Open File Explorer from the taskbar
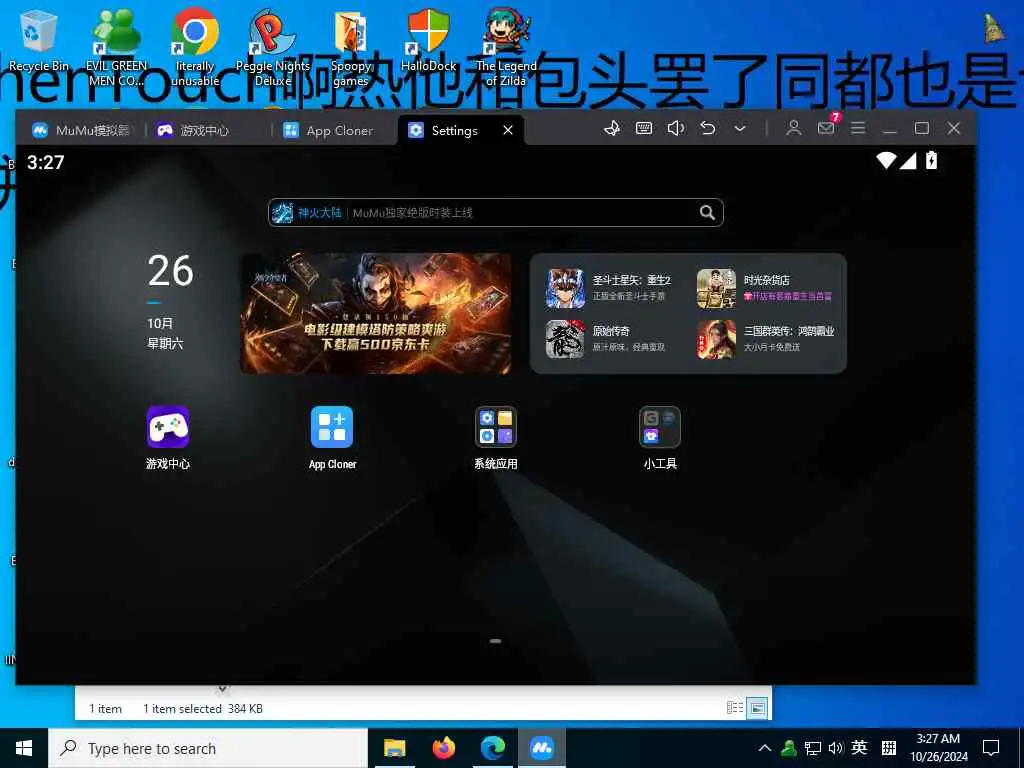 pyautogui.click(x=394, y=748)
